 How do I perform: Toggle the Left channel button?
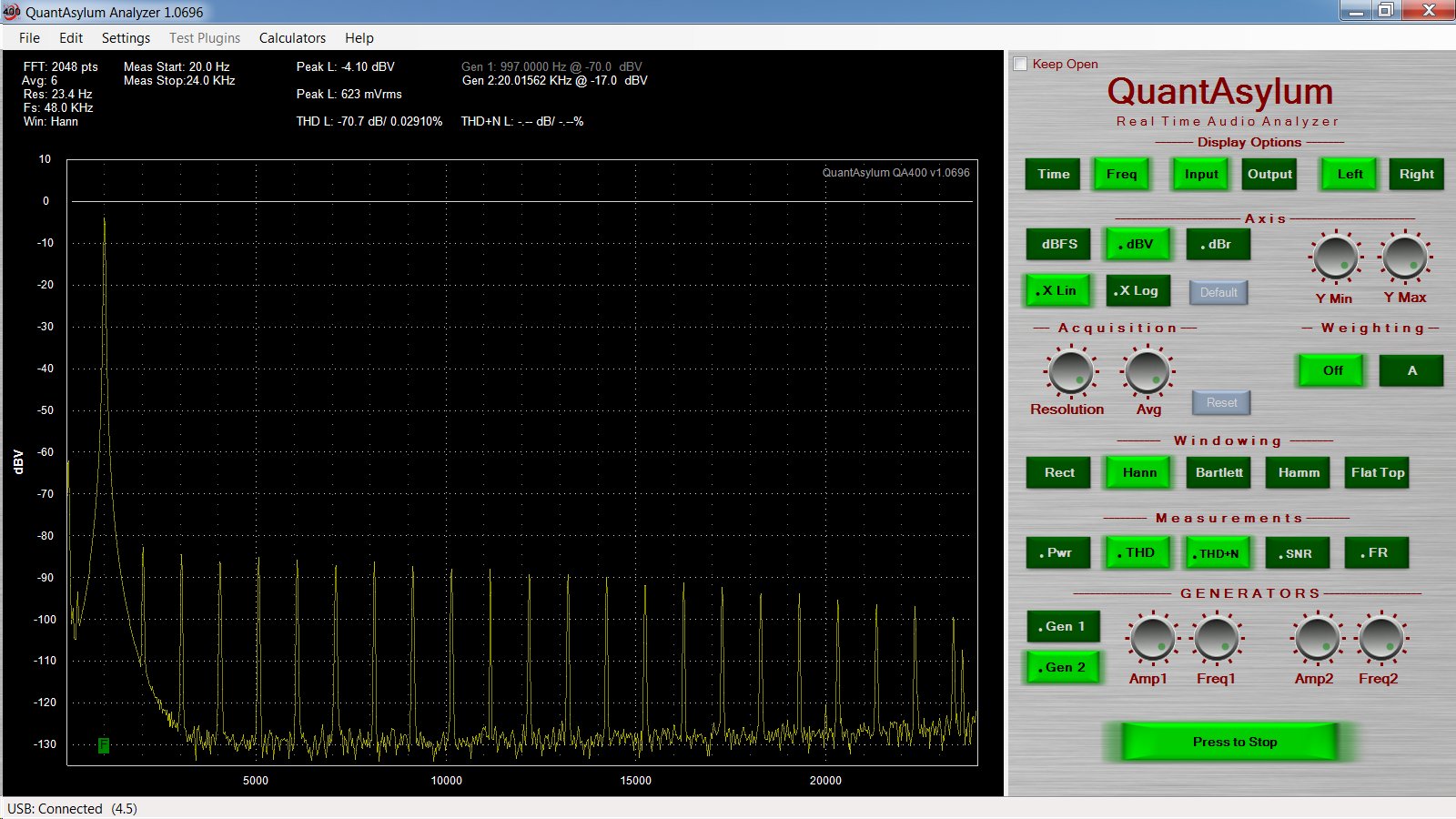coord(1350,174)
